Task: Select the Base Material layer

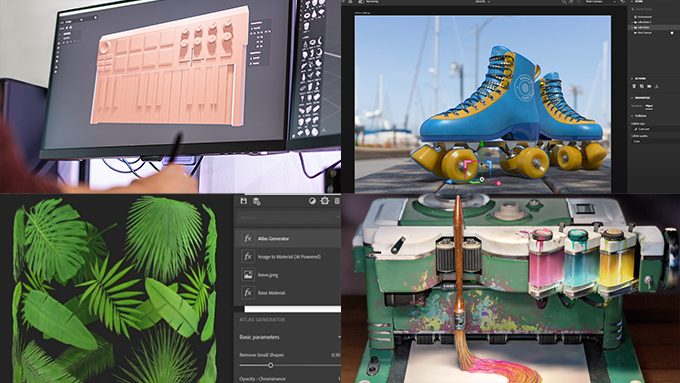Action: 288,293
